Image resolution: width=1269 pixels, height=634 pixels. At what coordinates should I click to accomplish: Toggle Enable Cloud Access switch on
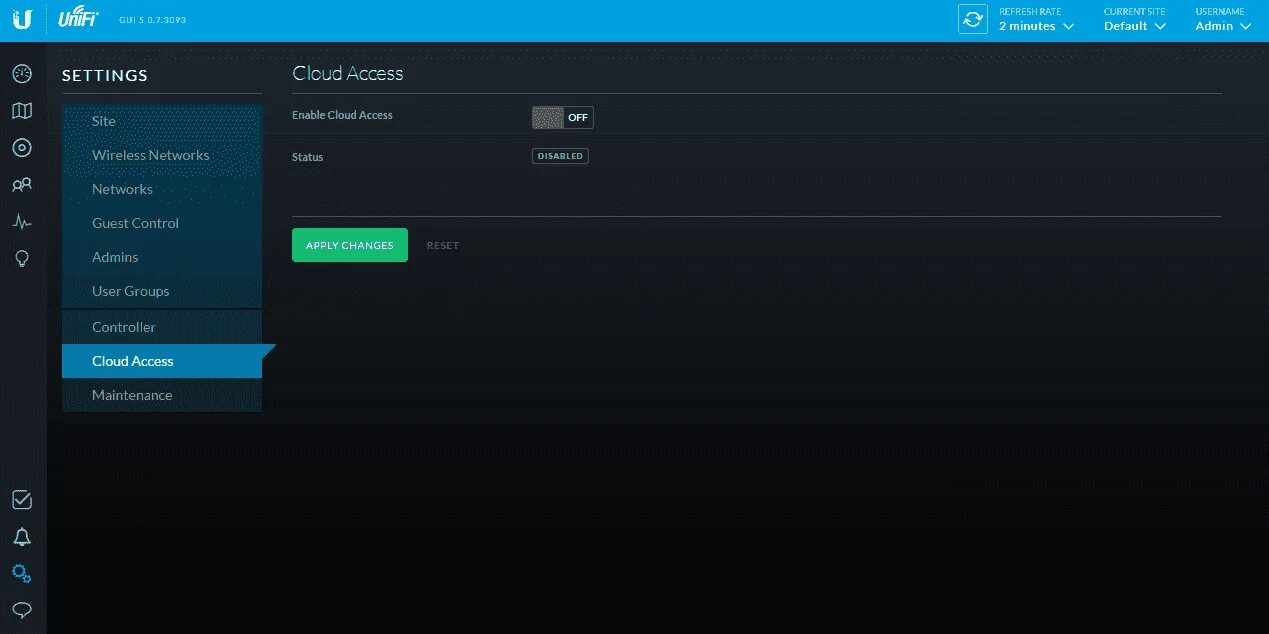(562, 117)
